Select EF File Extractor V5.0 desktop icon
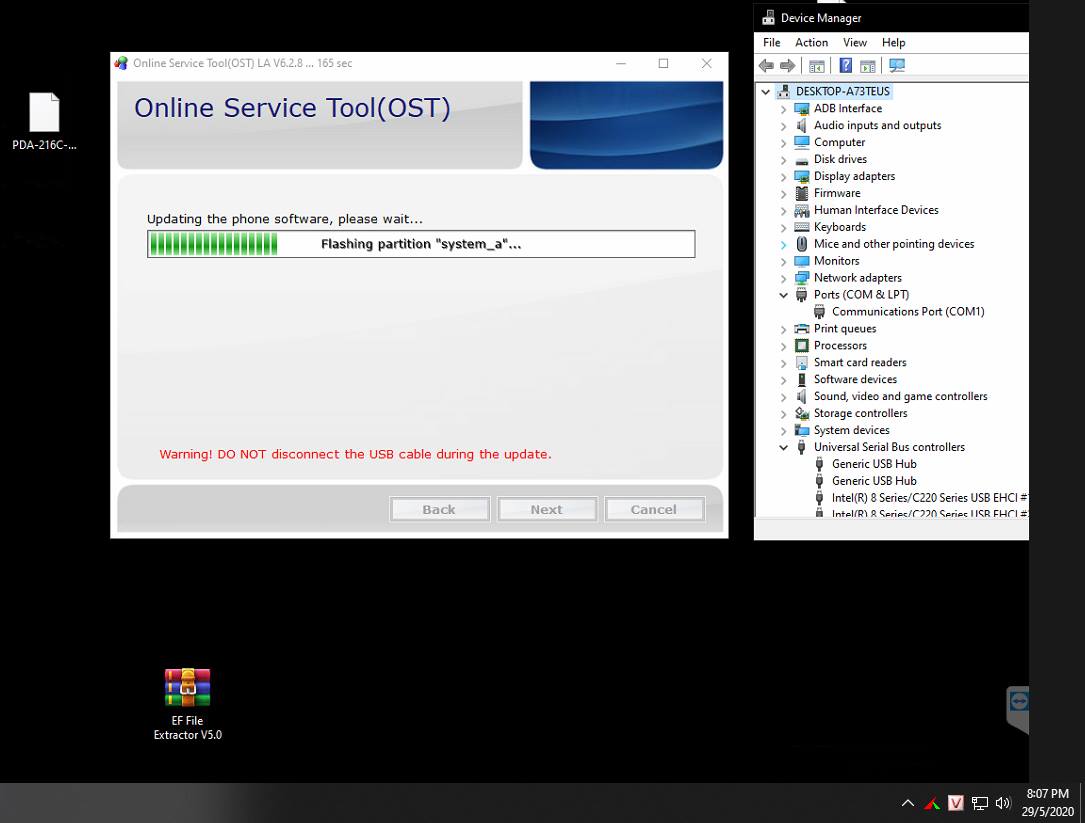The width and height of the screenshot is (1085, 823). pyautogui.click(x=188, y=705)
